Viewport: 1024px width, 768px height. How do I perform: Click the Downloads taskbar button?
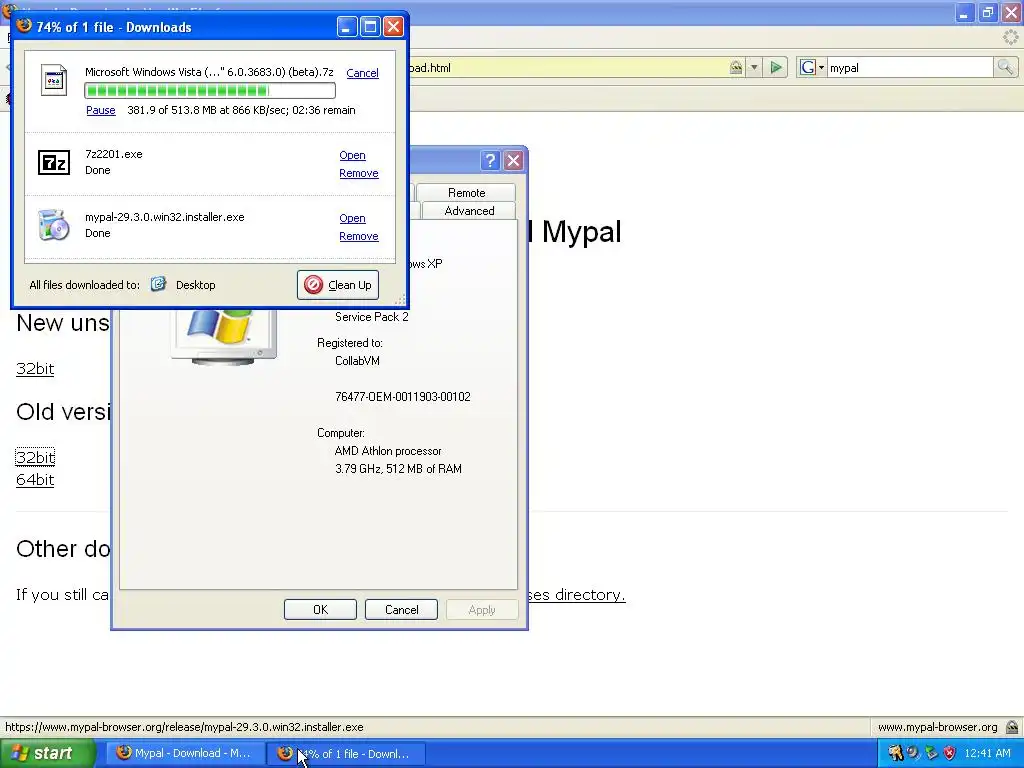346,754
